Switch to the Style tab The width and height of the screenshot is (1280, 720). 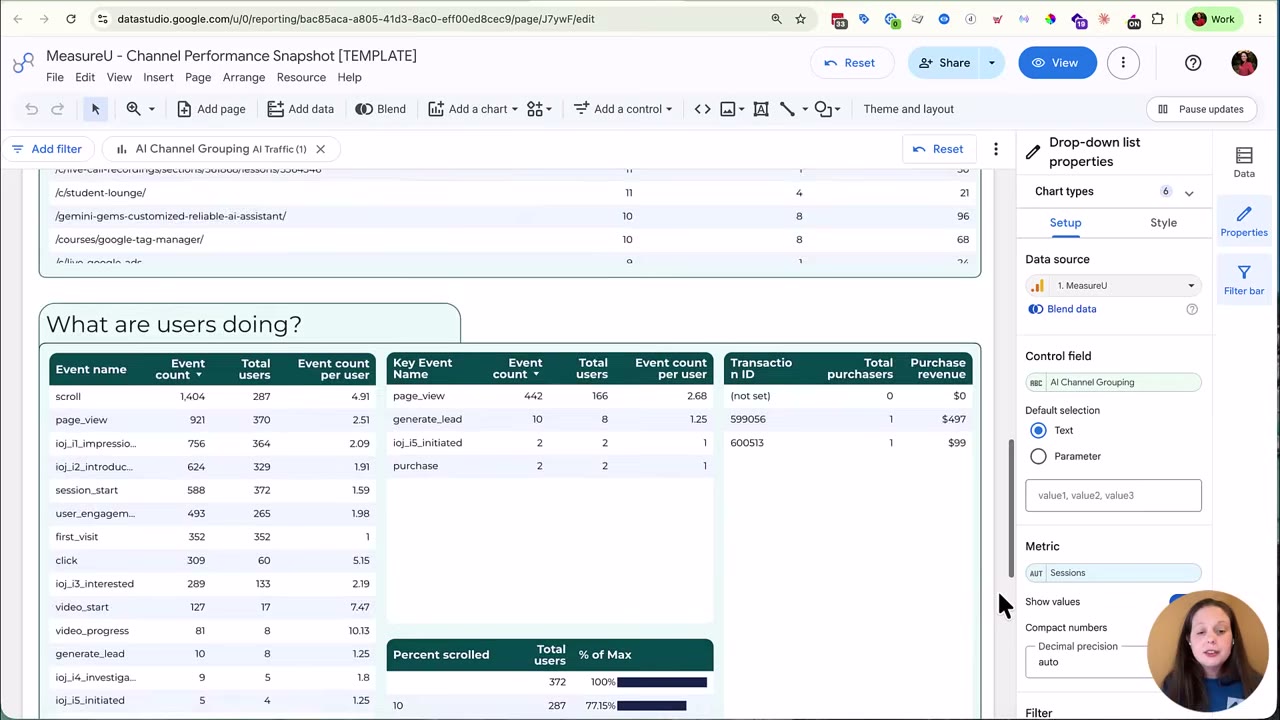1163,223
